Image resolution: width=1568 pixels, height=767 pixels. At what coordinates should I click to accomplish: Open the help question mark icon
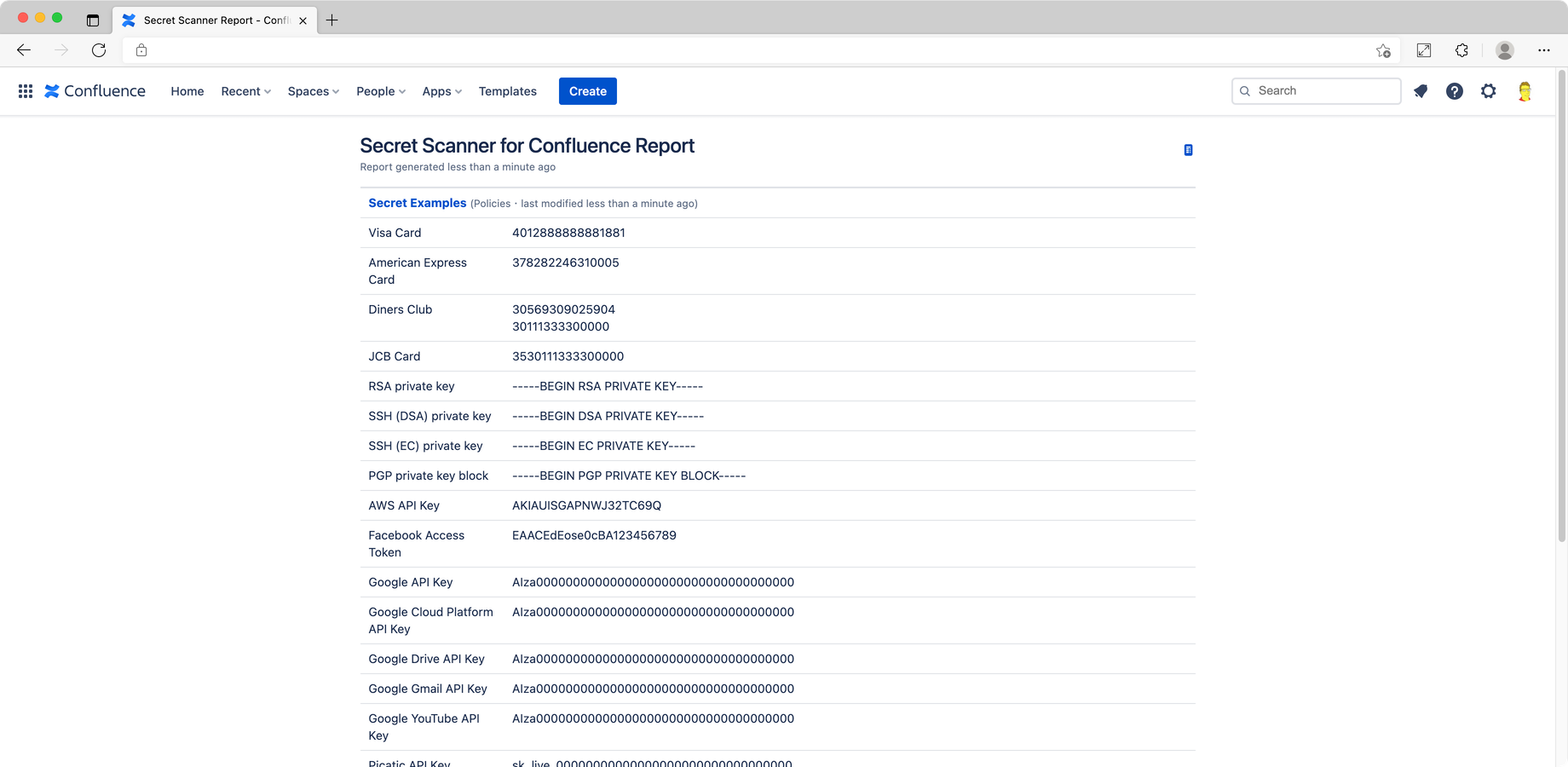tap(1455, 91)
